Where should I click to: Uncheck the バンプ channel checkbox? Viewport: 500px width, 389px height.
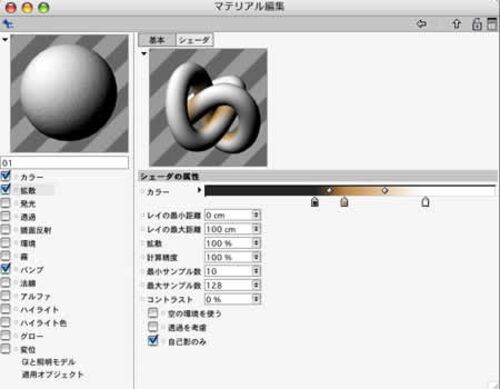click(6, 269)
